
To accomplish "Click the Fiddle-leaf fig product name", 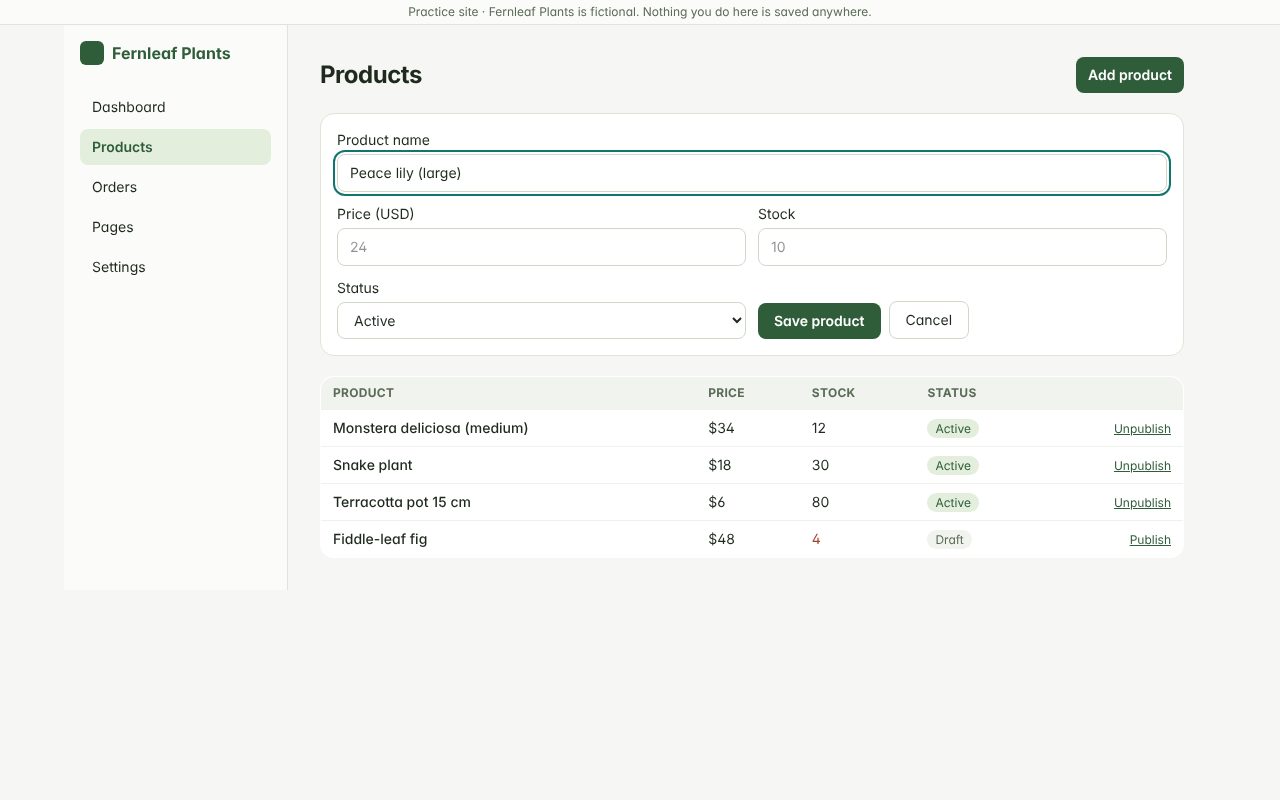I will (380, 539).
